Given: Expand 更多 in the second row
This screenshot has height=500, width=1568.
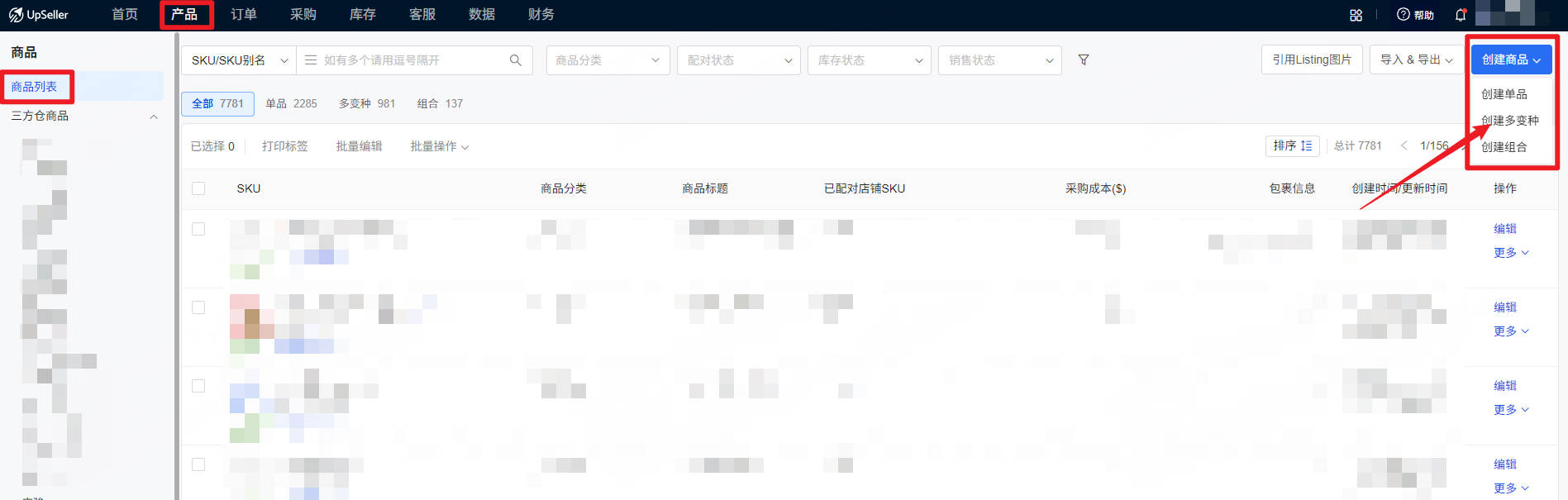Looking at the screenshot, I should (x=1511, y=331).
